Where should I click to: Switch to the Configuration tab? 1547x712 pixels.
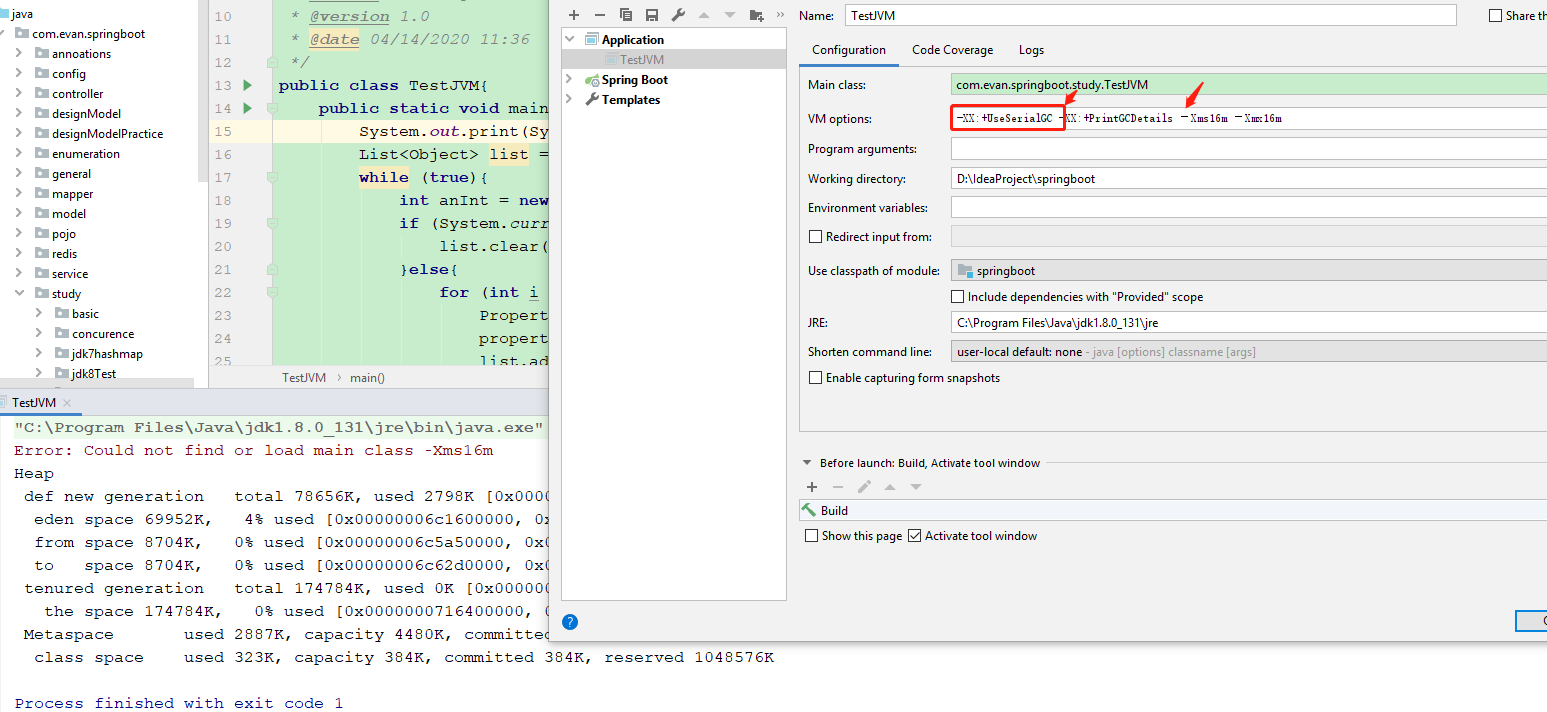point(849,50)
